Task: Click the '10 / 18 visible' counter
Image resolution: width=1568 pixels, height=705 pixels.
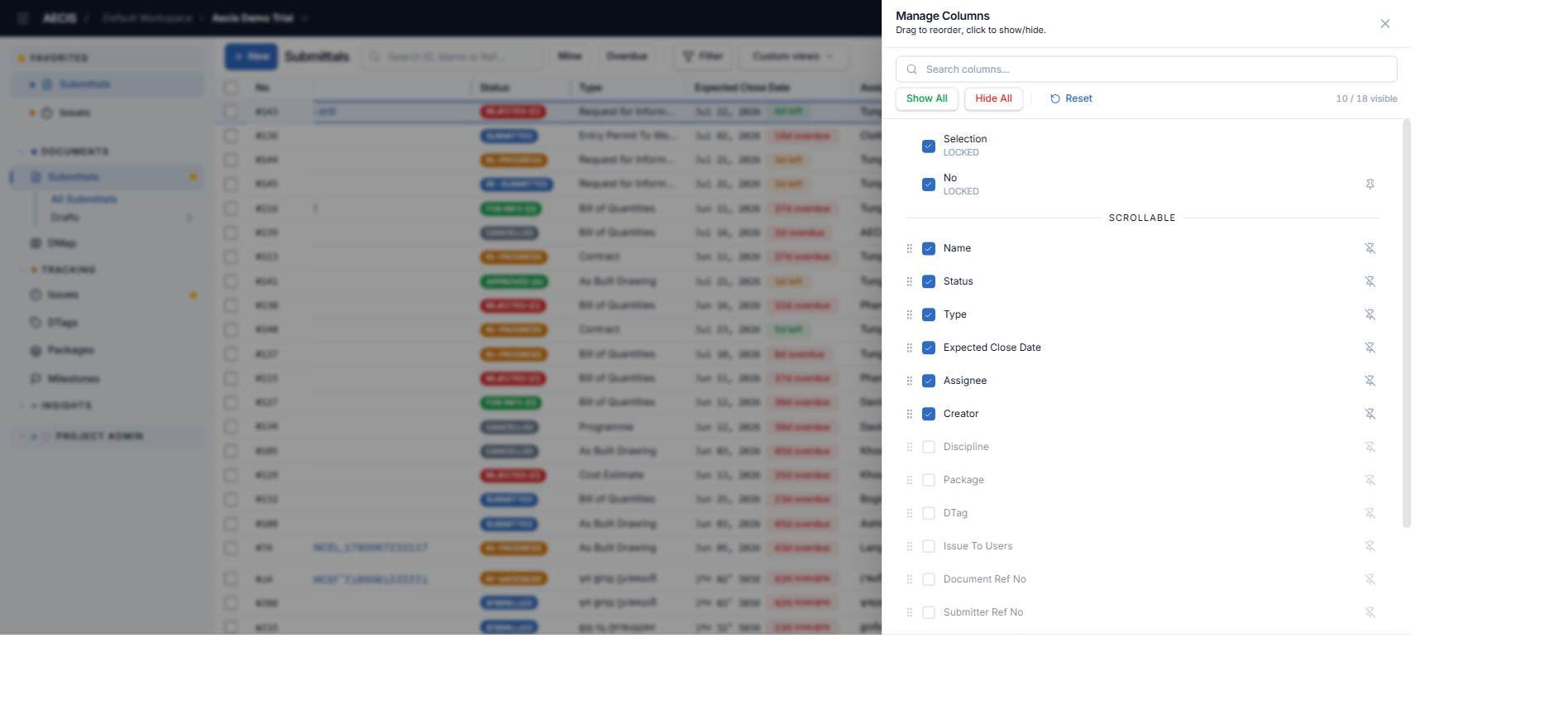Action: (1366, 98)
